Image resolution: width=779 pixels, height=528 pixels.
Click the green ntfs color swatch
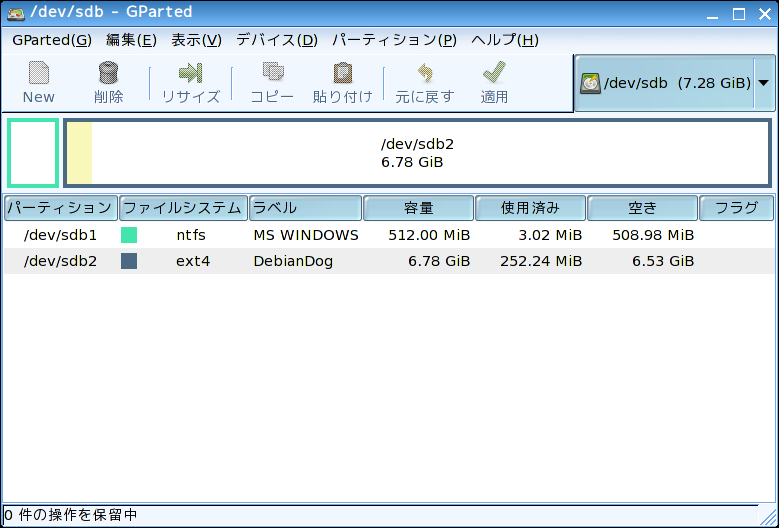129,235
